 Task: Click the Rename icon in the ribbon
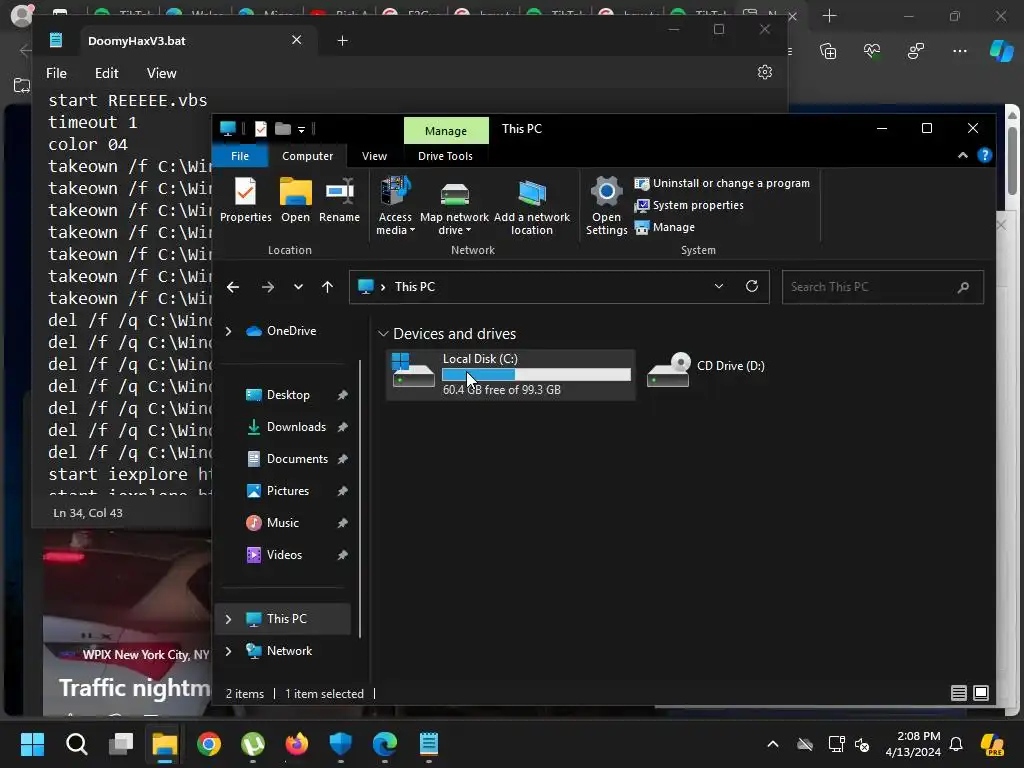coord(339,199)
